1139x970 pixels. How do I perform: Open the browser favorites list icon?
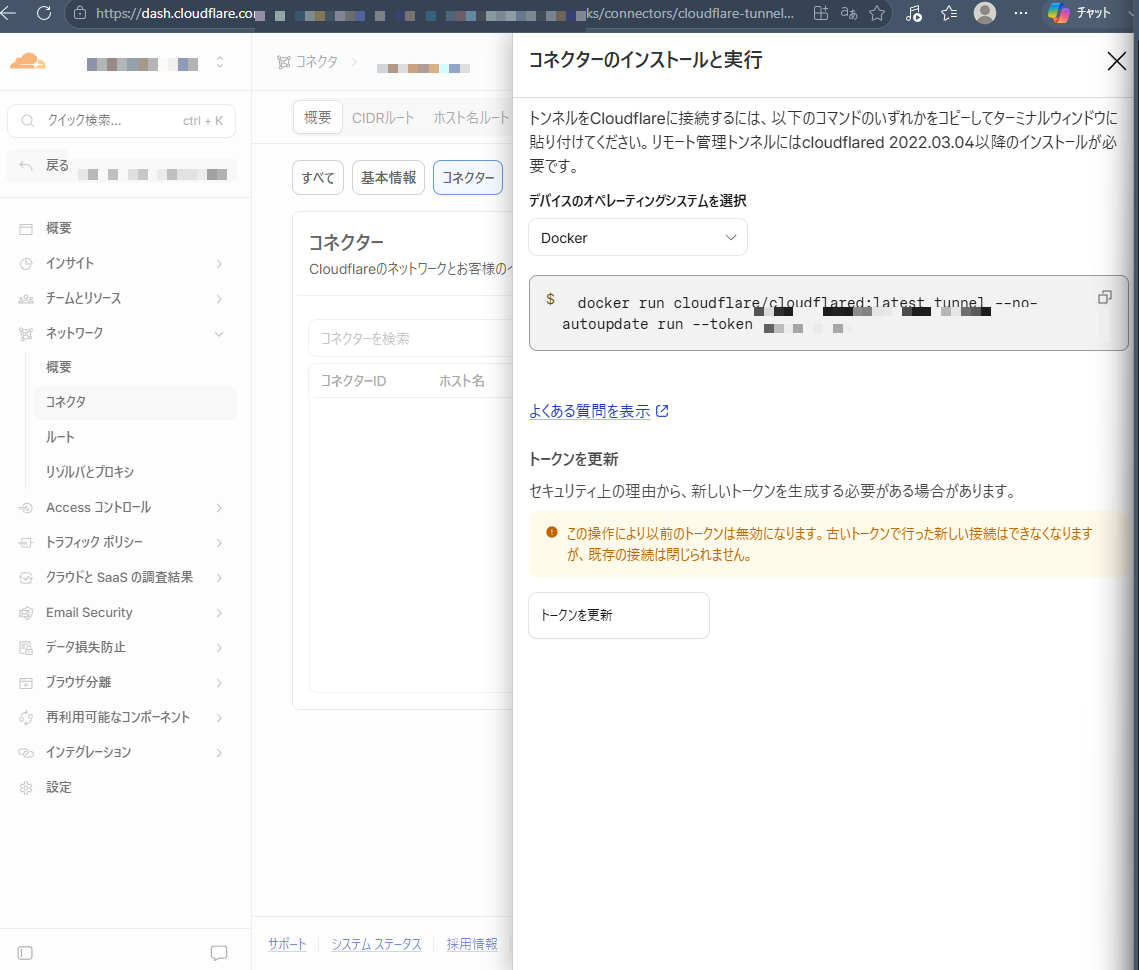[949, 12]
